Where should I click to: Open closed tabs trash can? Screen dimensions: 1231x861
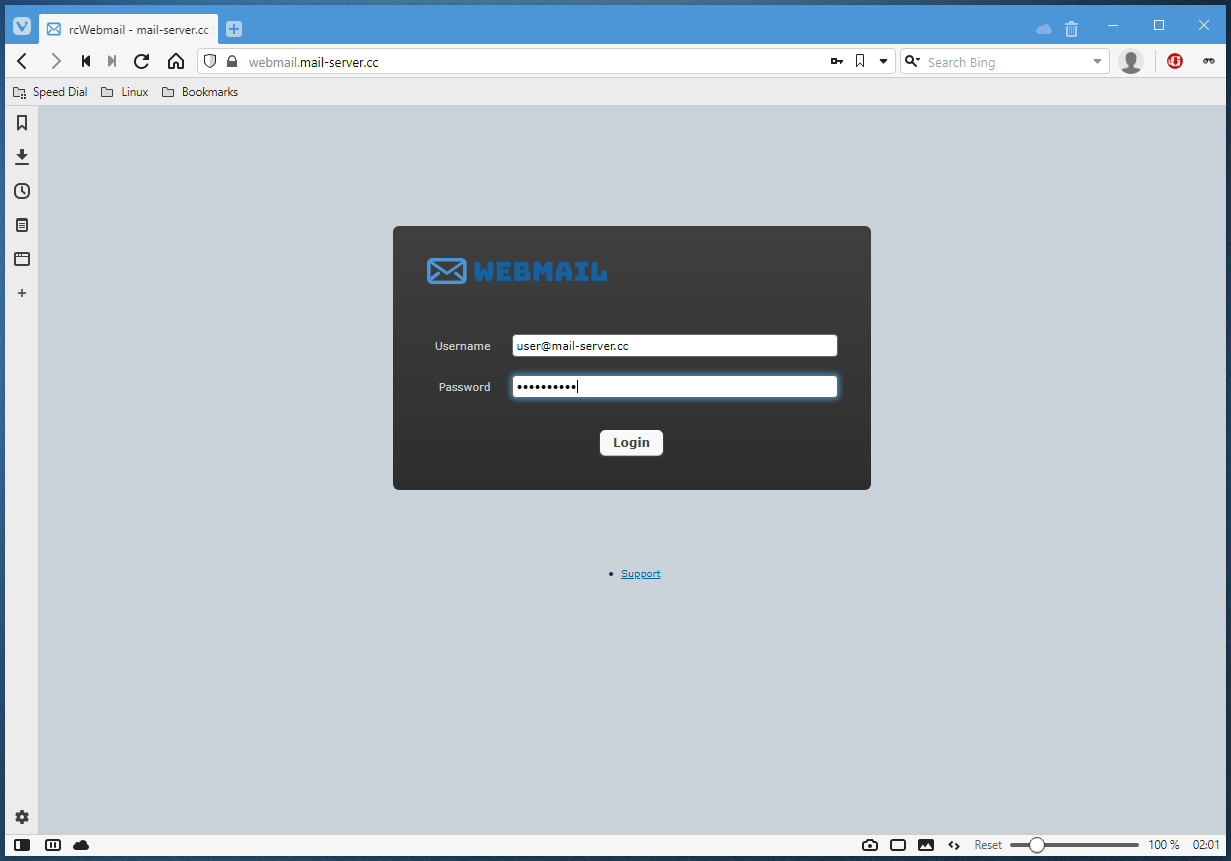coord(1071,29)
